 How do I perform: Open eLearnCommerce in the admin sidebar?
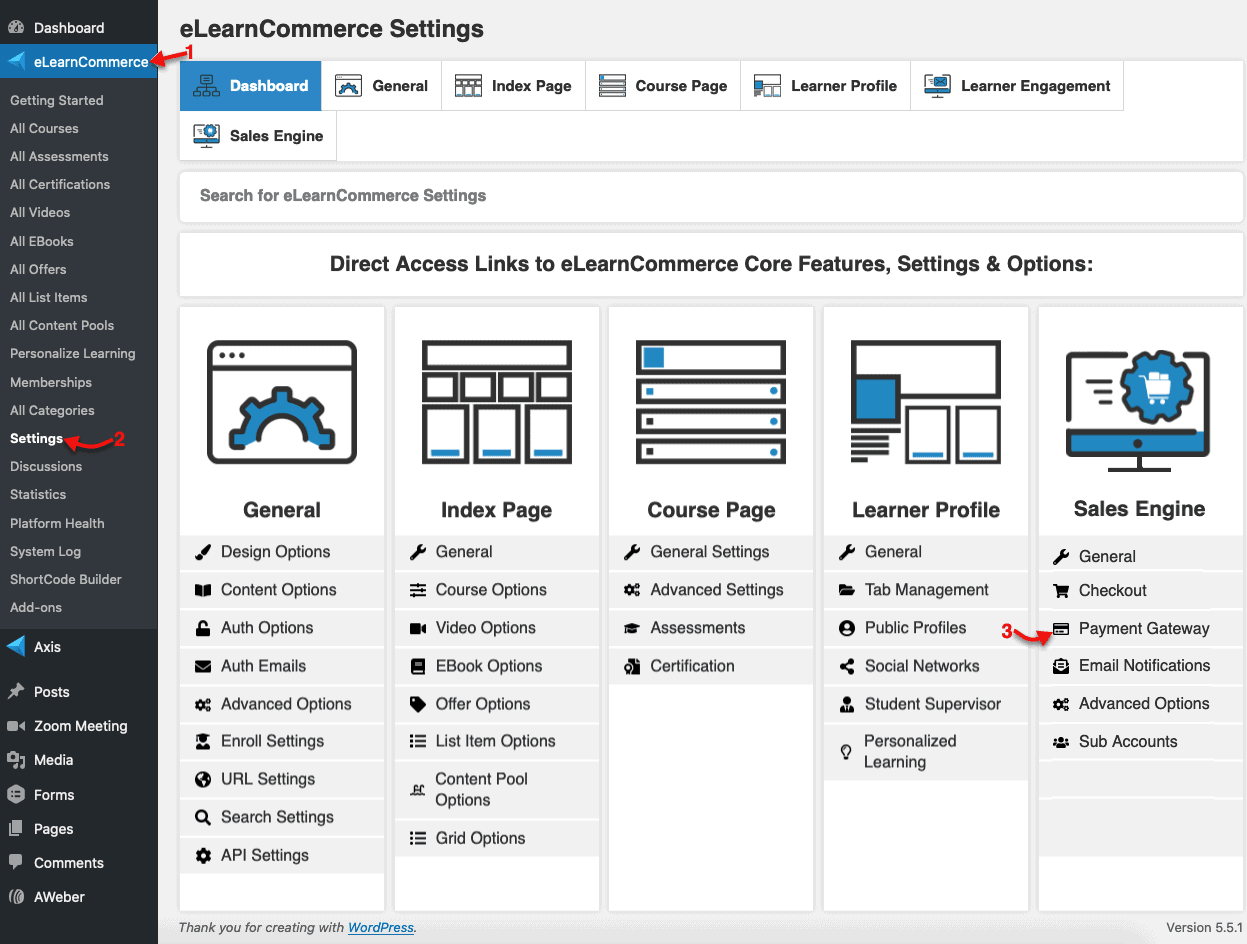pos(78,62)
